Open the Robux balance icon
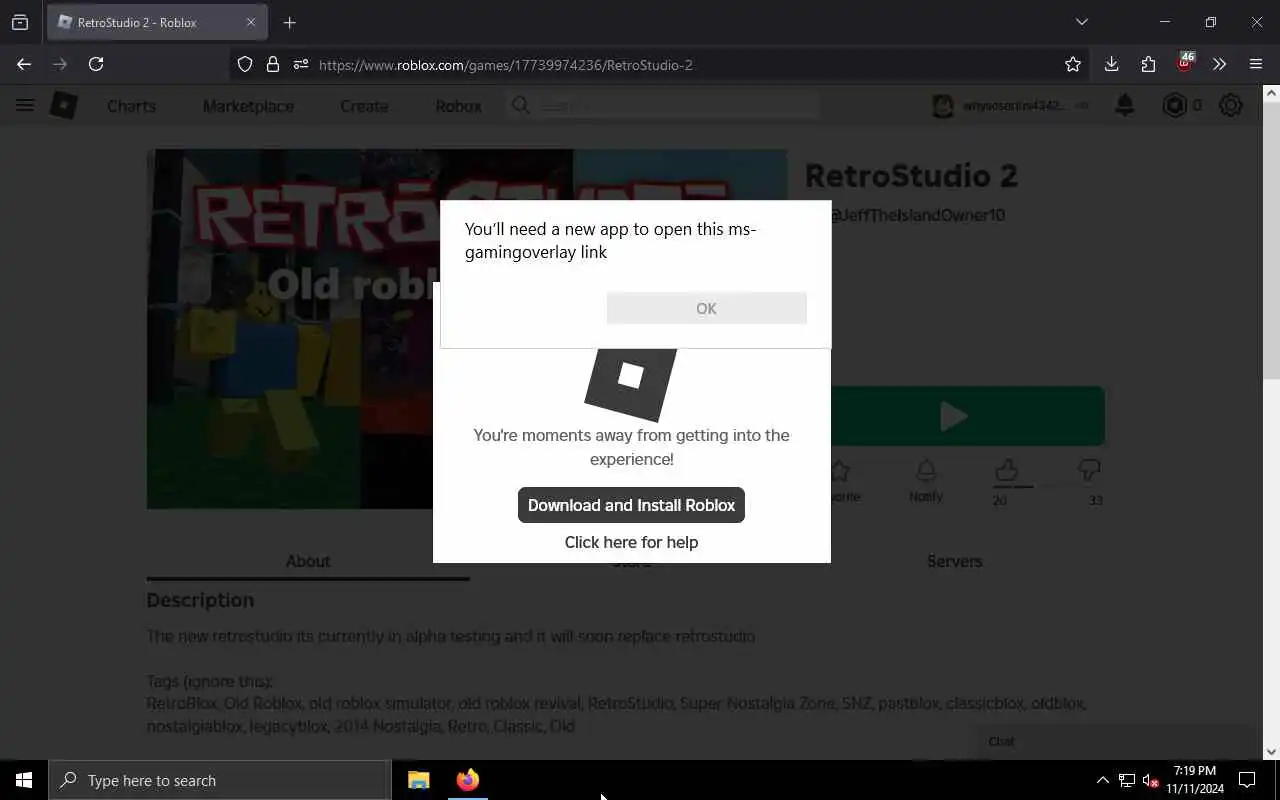 point(1174,105)
